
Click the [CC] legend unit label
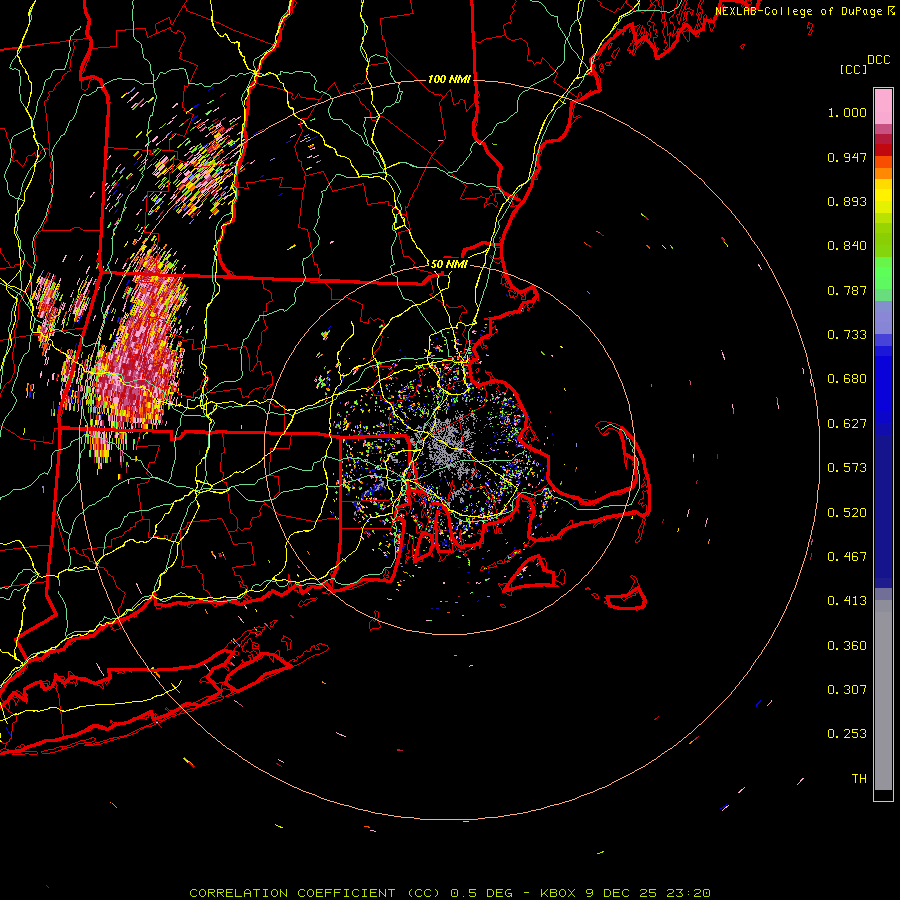853,69
